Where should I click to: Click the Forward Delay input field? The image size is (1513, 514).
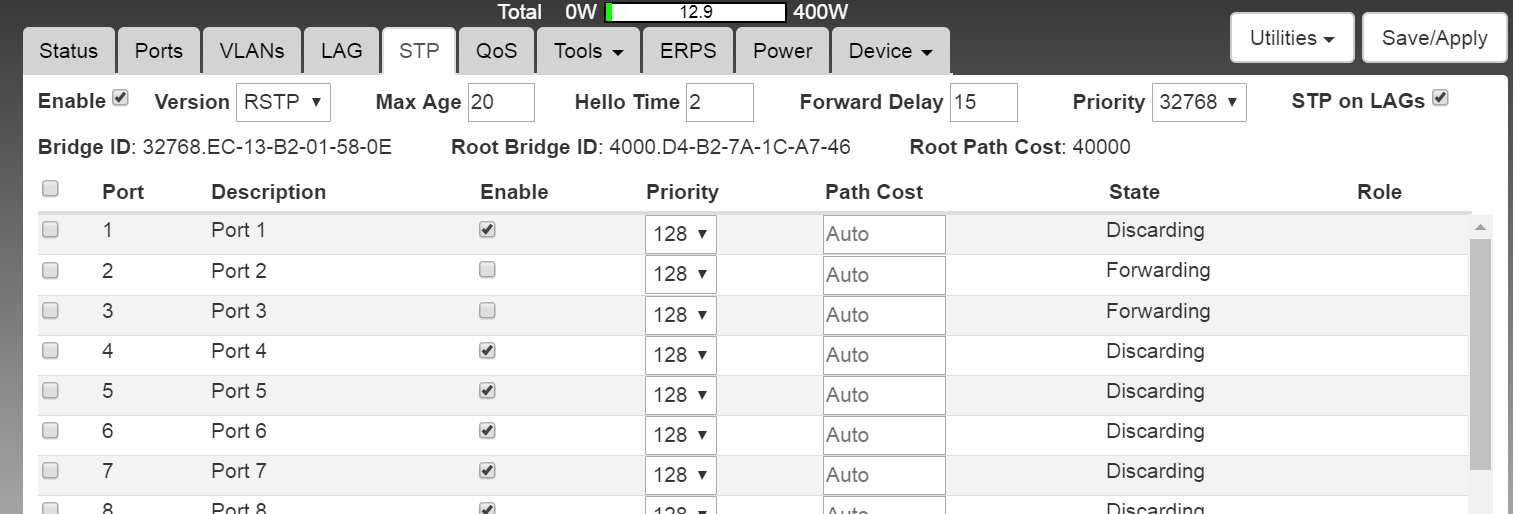(983, 102)
